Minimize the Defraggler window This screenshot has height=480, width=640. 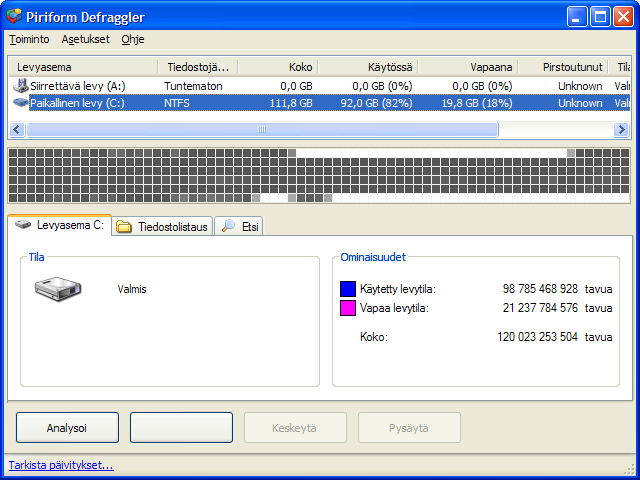click(x=576, y=17)
